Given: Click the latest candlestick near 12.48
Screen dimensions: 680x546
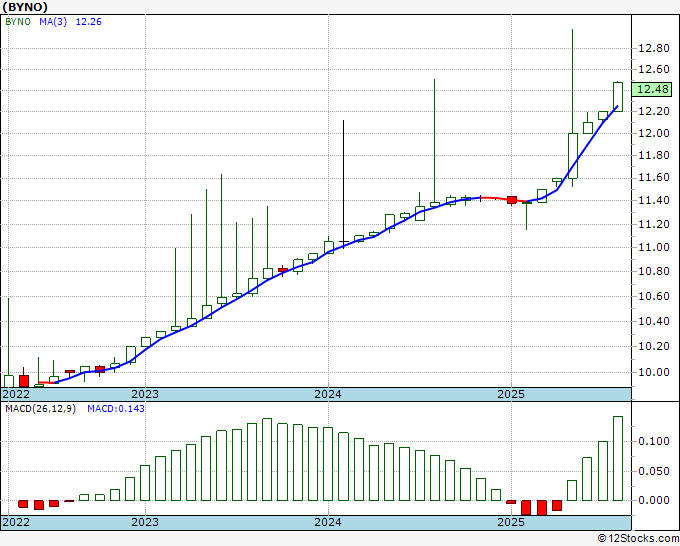Looking at the screenshot, I should [618, 97].
